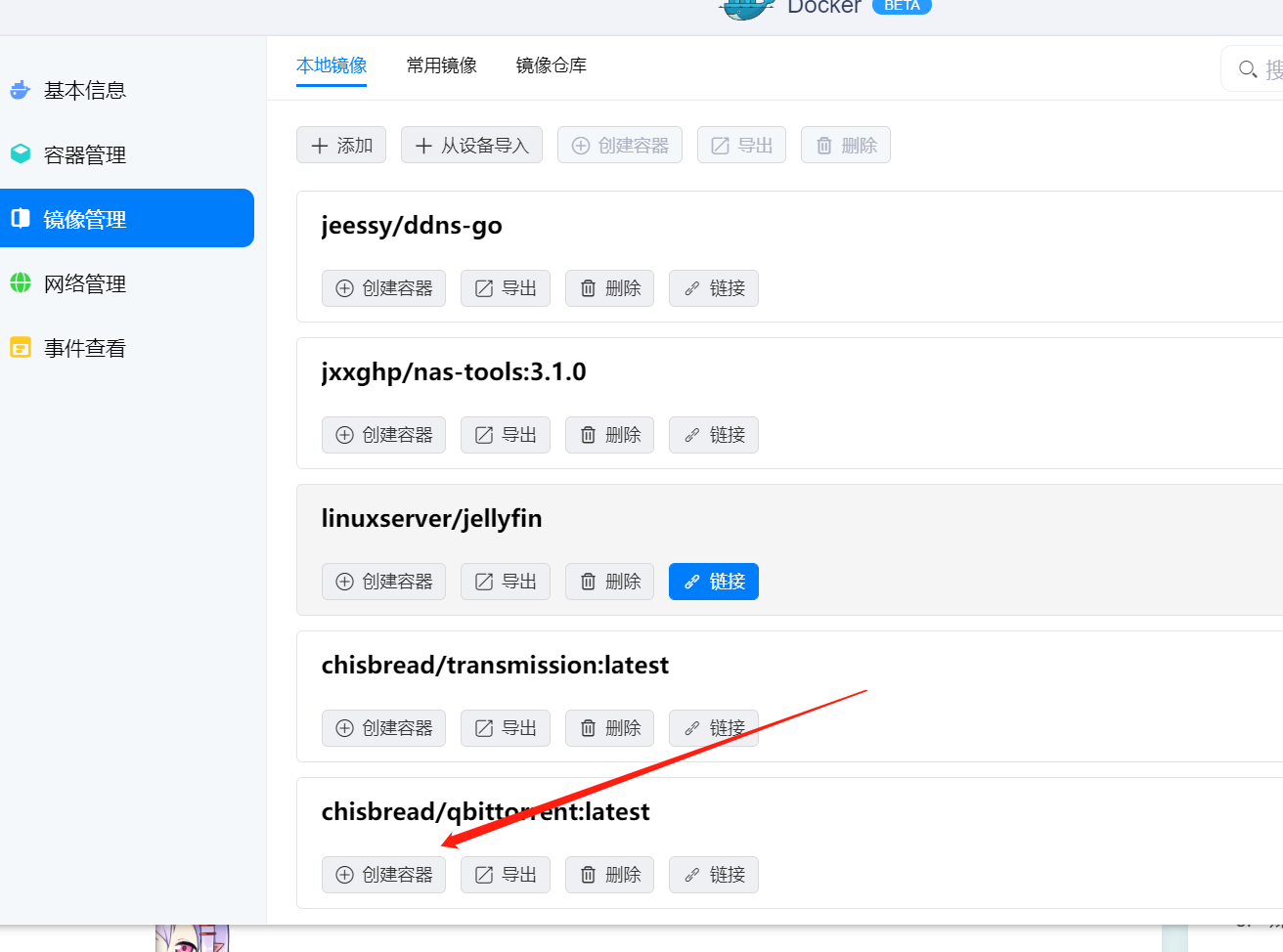Image resolution: width=1283 pixels, height=952 pixels.
Task: Select 镜像管理 in the sidebar
Action: point(127,218)
